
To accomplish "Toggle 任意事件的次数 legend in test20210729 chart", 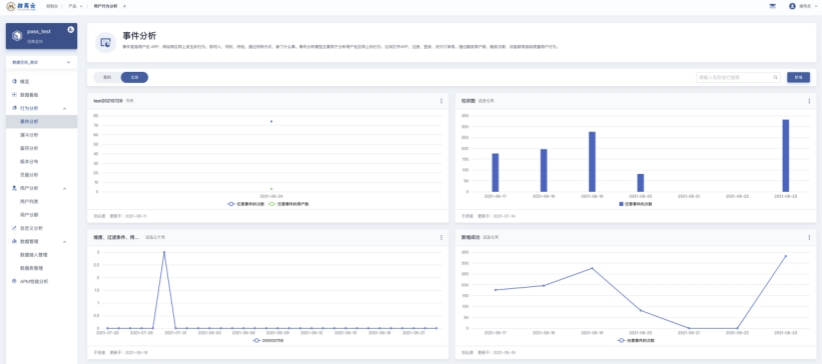I will point(245,204).
